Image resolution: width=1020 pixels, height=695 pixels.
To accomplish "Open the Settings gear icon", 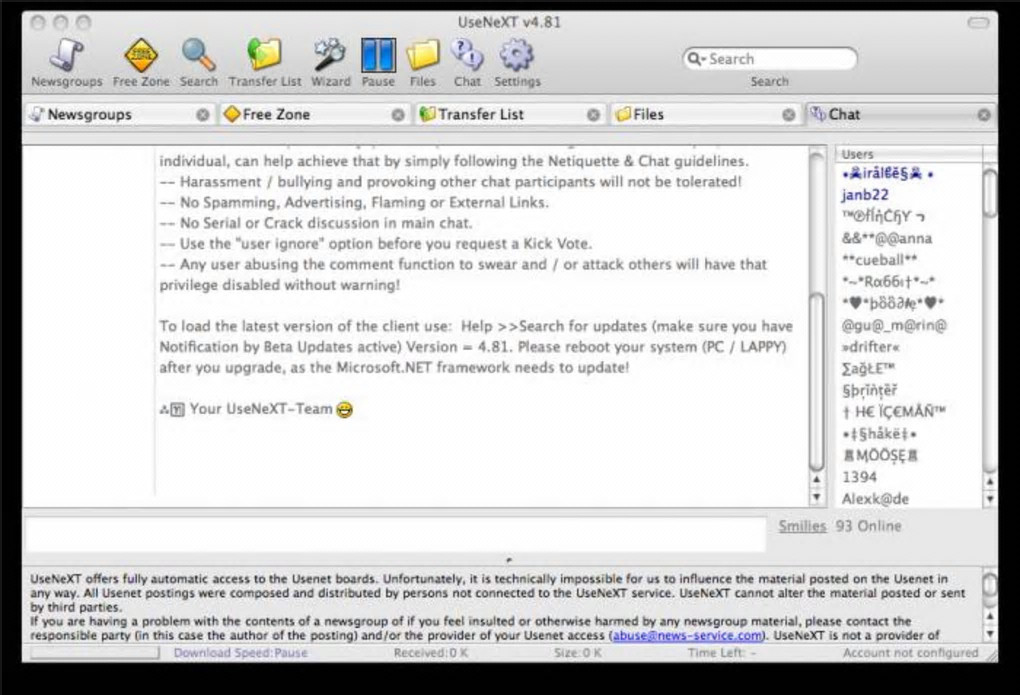I will pyautogui.click(x=517, y=62).
